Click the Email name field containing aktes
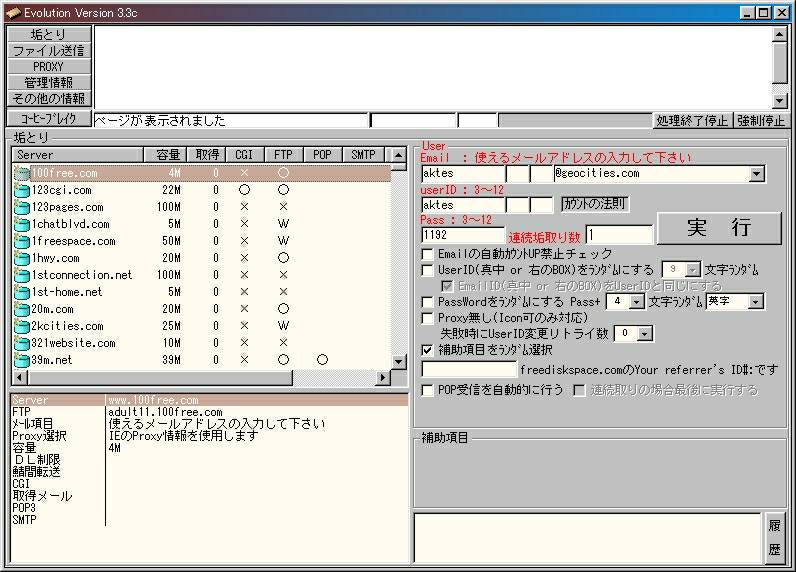The width and height of the screenshot is (796, 572). click(463, 174)
